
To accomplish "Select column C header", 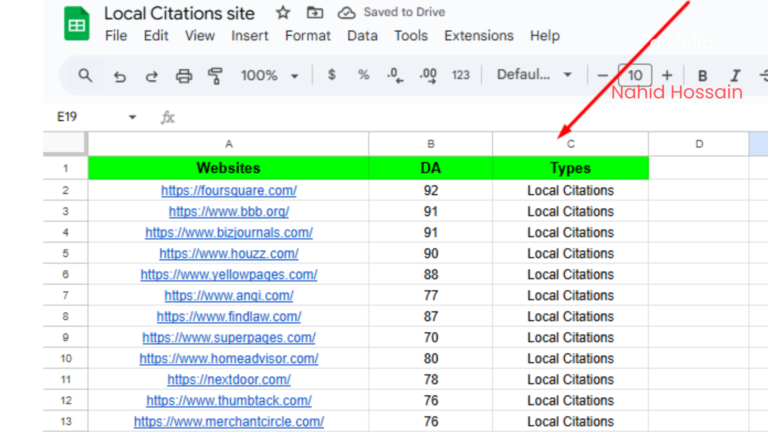I will pos(571,144).
